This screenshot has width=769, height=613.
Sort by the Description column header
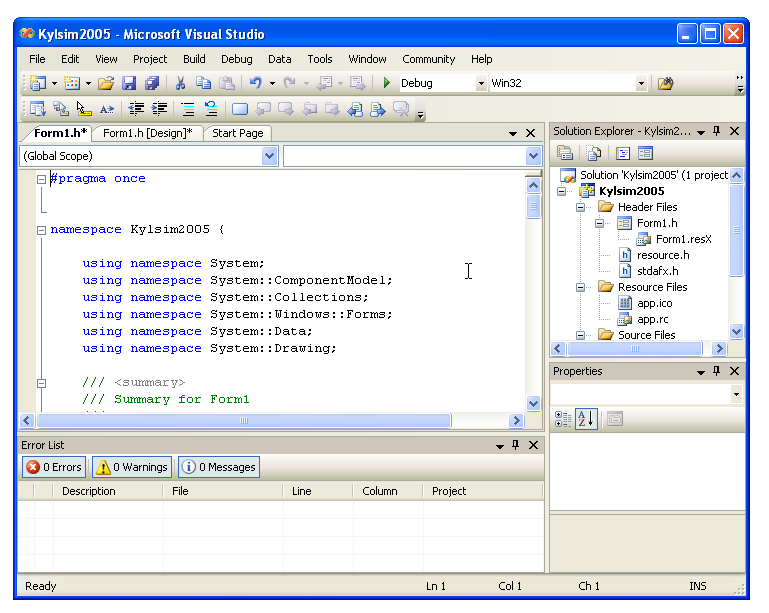pos(107,491)
